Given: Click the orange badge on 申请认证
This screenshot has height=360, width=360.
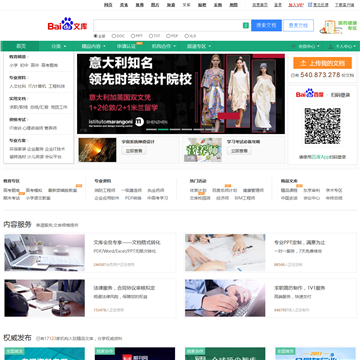Looking at the screenshot, I should coord(139,43).
